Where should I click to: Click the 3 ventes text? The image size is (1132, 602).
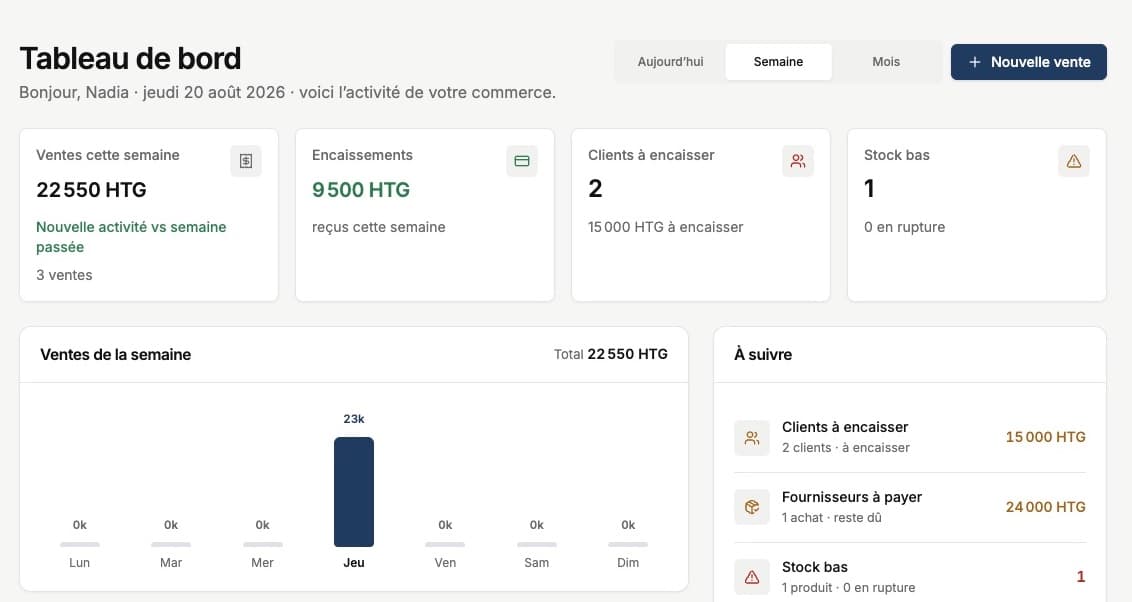tap(64, 275)
